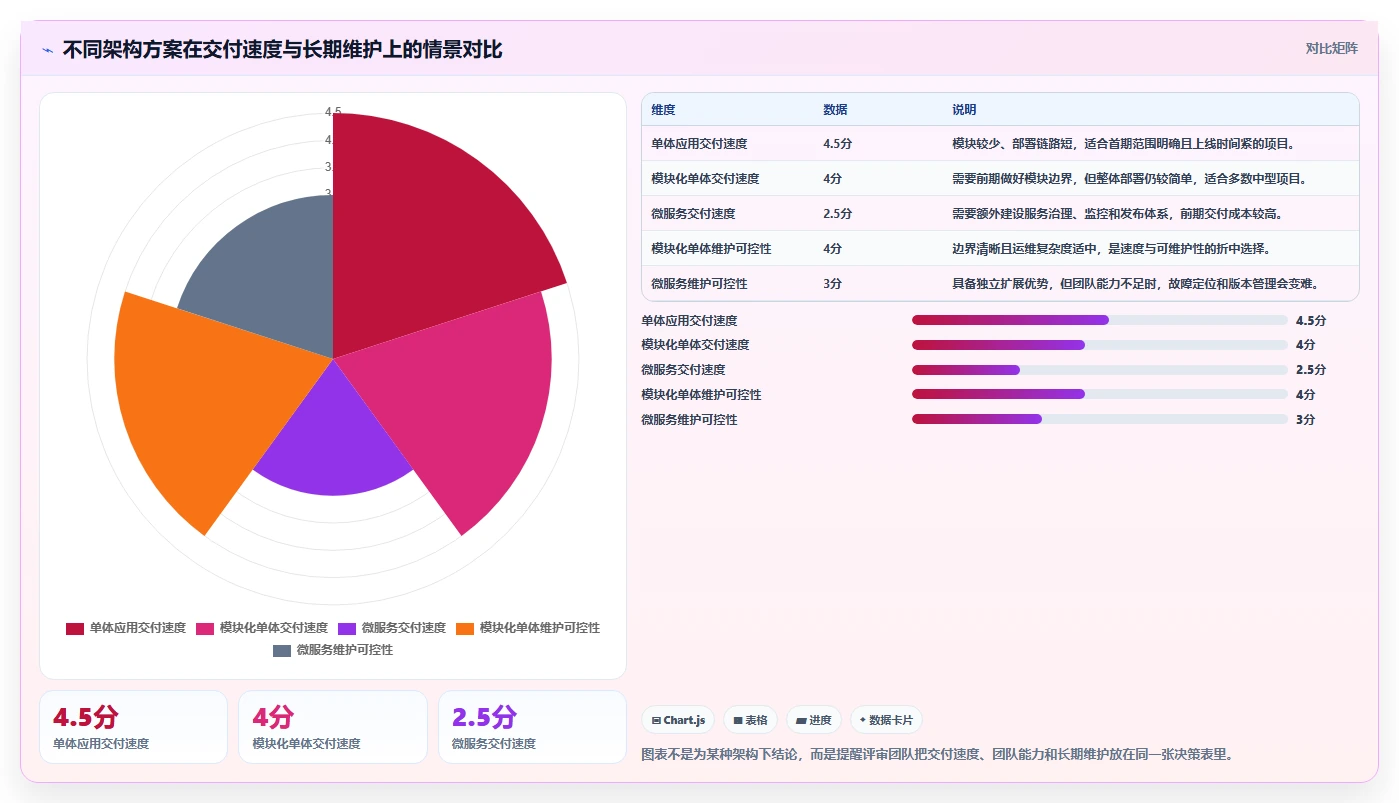Image resolution: width=1399 pixels, height=803 pixels.
Task: Click the 模块化单体交付速度 progress bar
Action: pyautogui.click(x=1100, y=345)
